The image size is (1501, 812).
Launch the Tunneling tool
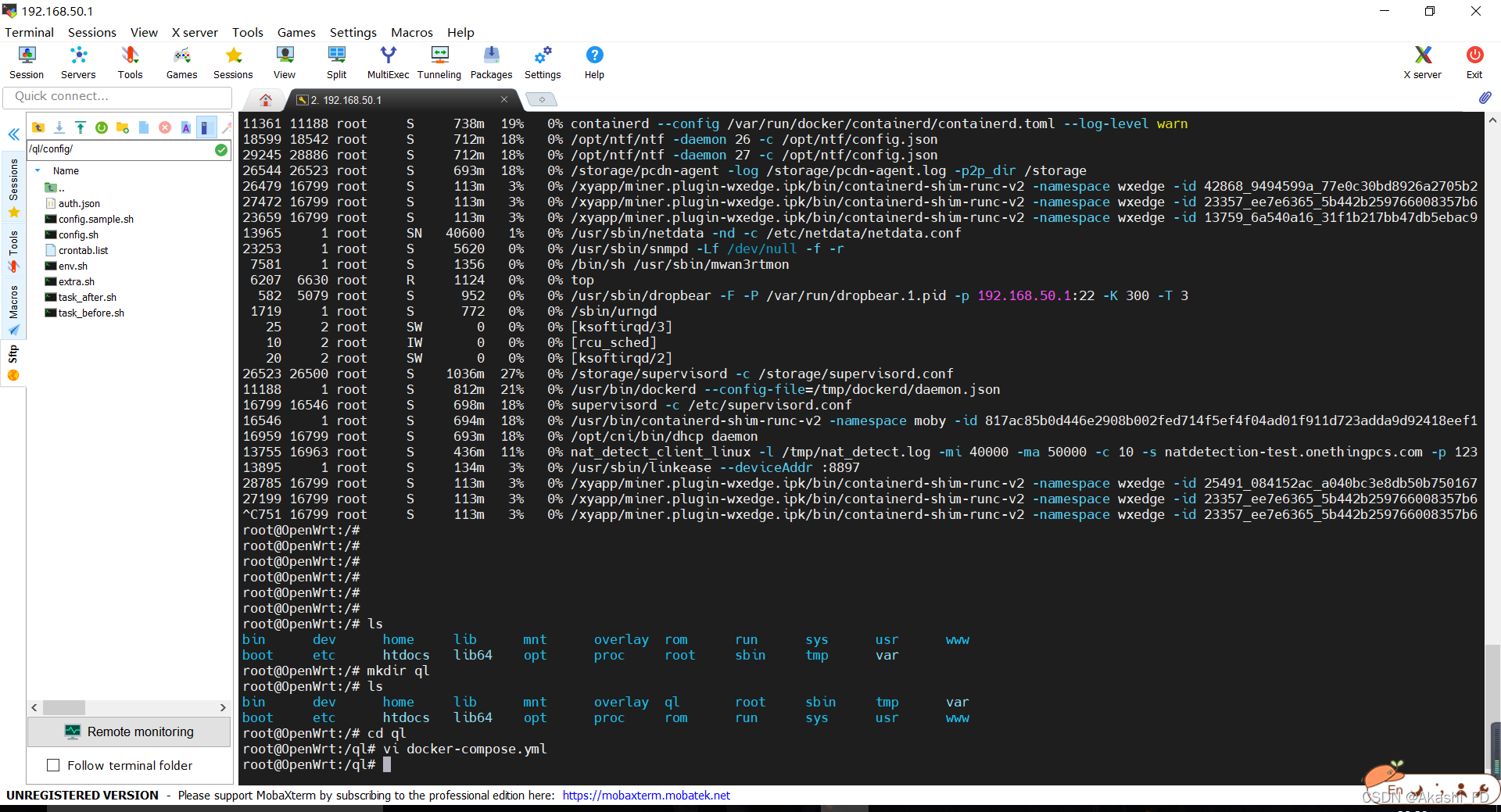[439, 62]
